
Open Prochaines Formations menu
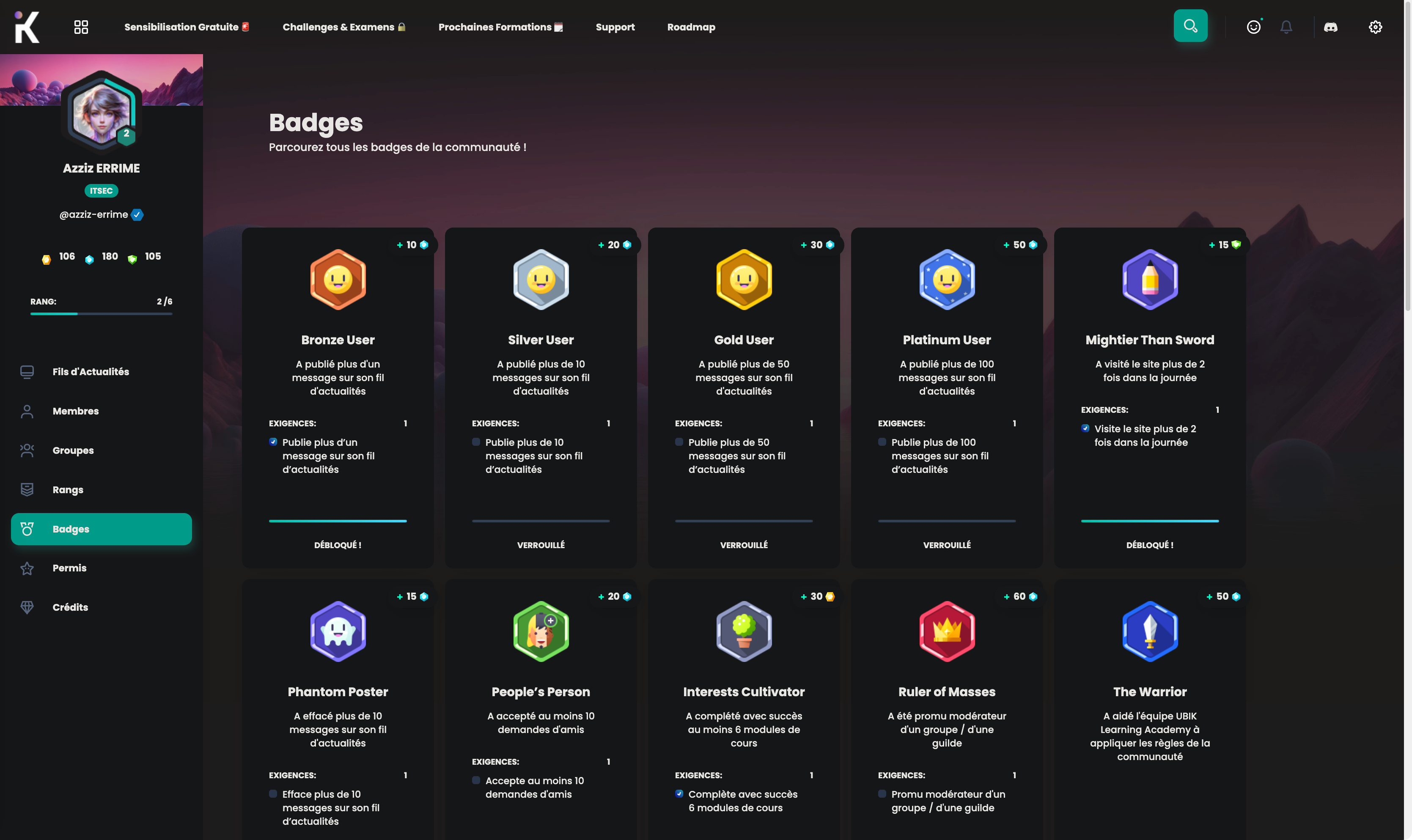click(501, 27)
